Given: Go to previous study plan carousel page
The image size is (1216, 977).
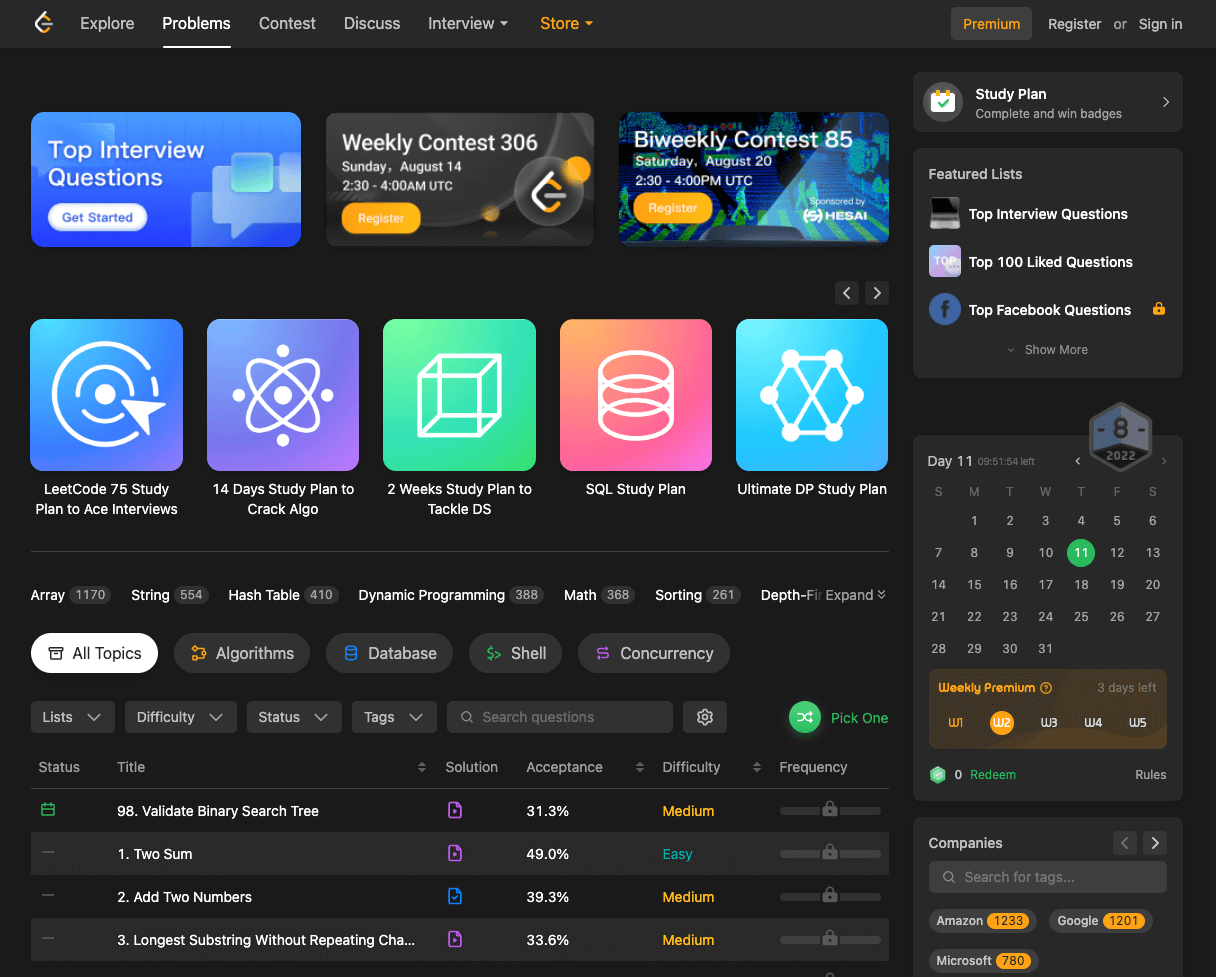Looking at the screenshot, I should [848, 293].
